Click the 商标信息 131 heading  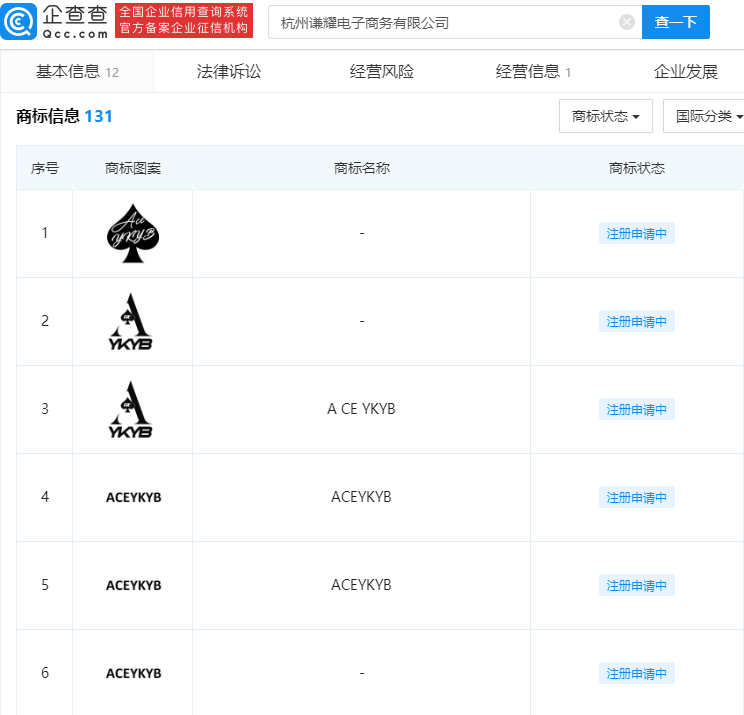tap(64, 116)
